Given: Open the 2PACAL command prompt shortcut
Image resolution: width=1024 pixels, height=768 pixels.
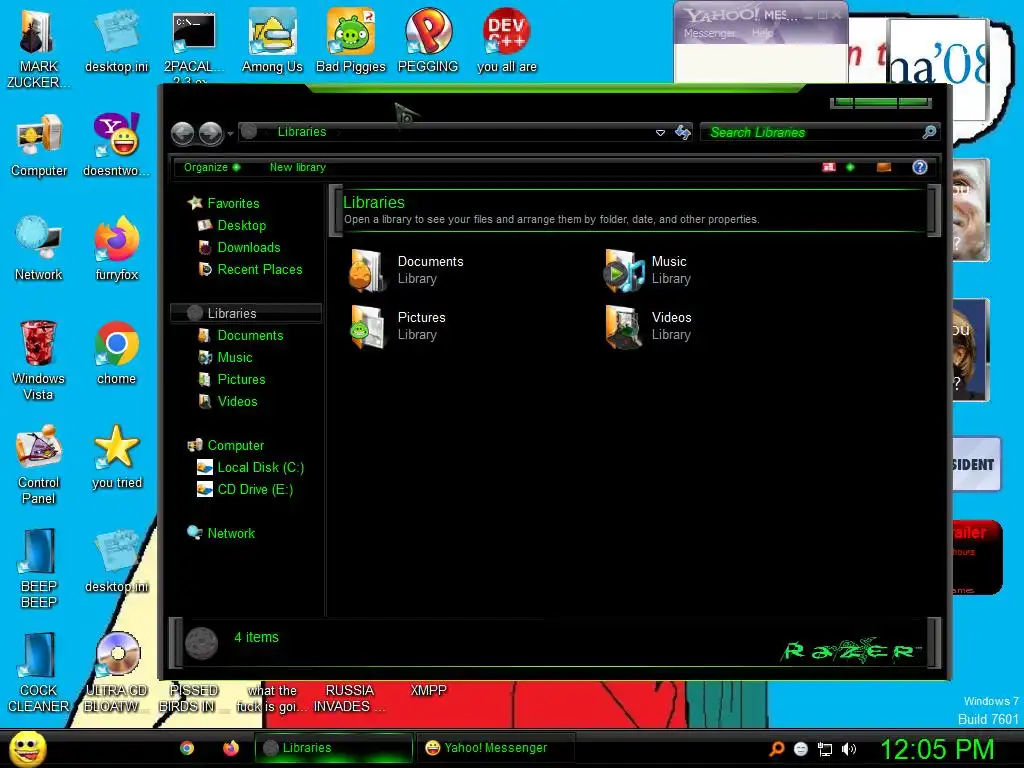Looking at the screenshot, I should (193, 46).
